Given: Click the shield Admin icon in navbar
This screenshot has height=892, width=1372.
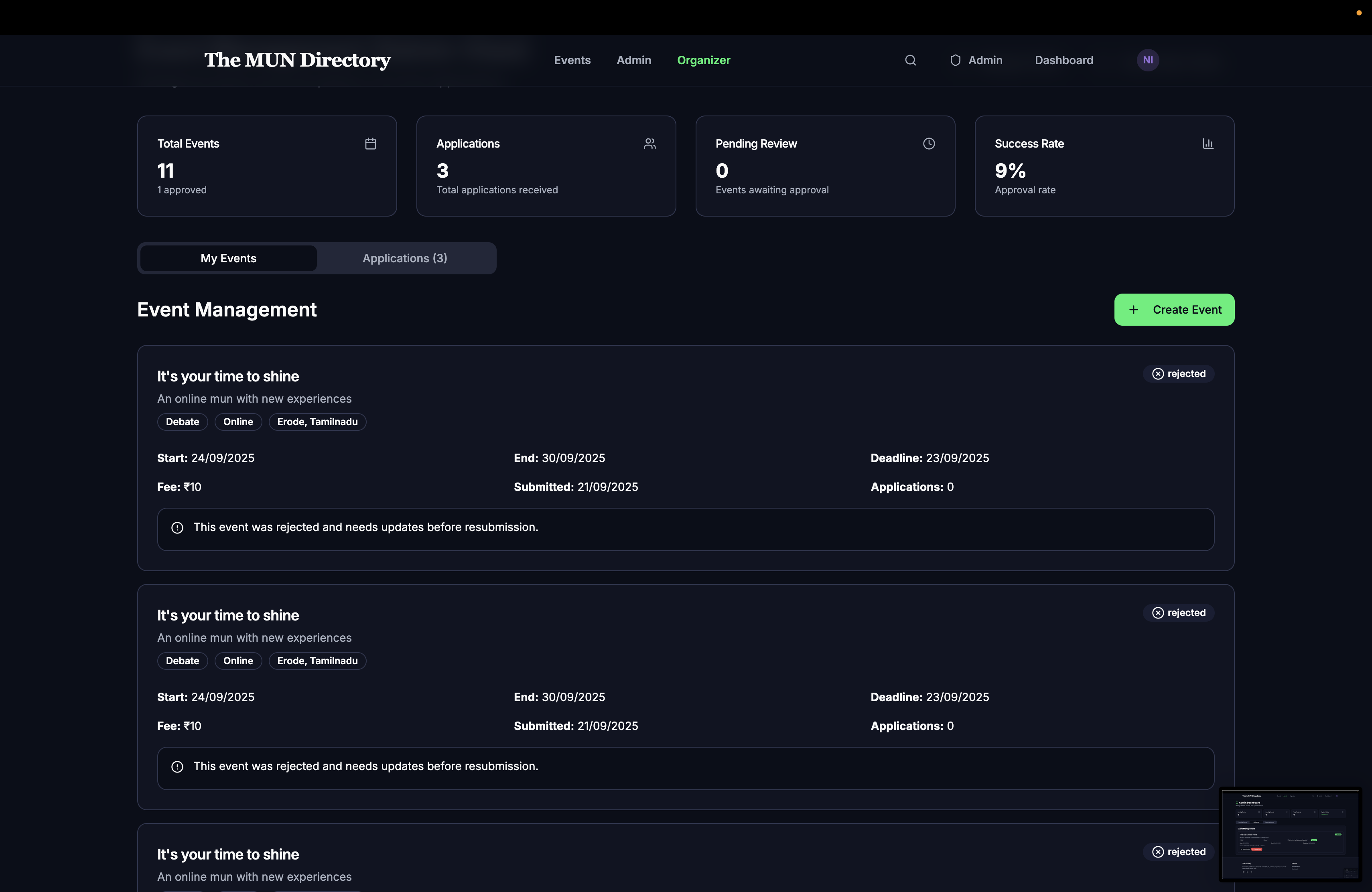Looking at the screenshot, I should (955, 61).
